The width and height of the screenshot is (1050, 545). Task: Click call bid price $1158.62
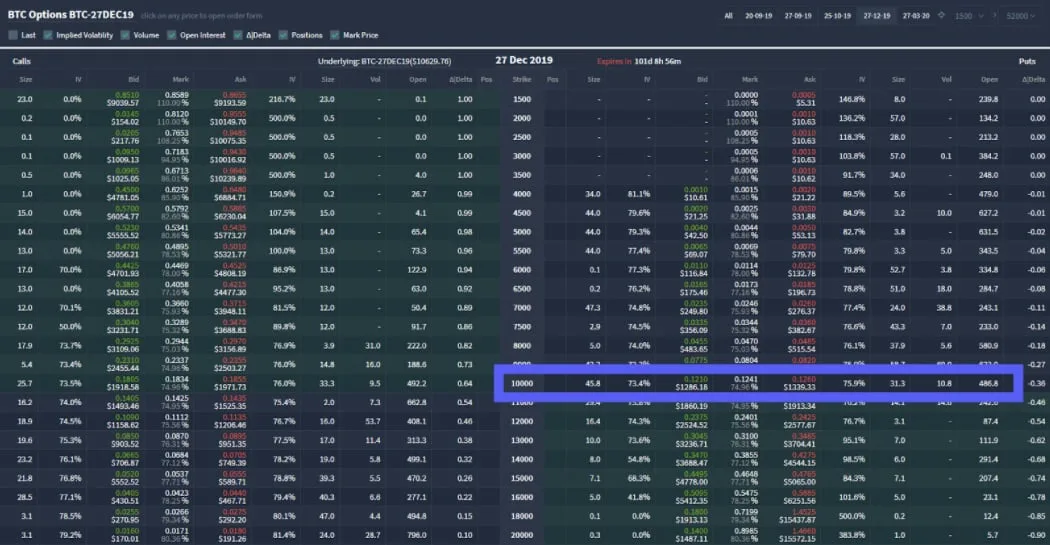pyautogui.click(x=123, y=426)
